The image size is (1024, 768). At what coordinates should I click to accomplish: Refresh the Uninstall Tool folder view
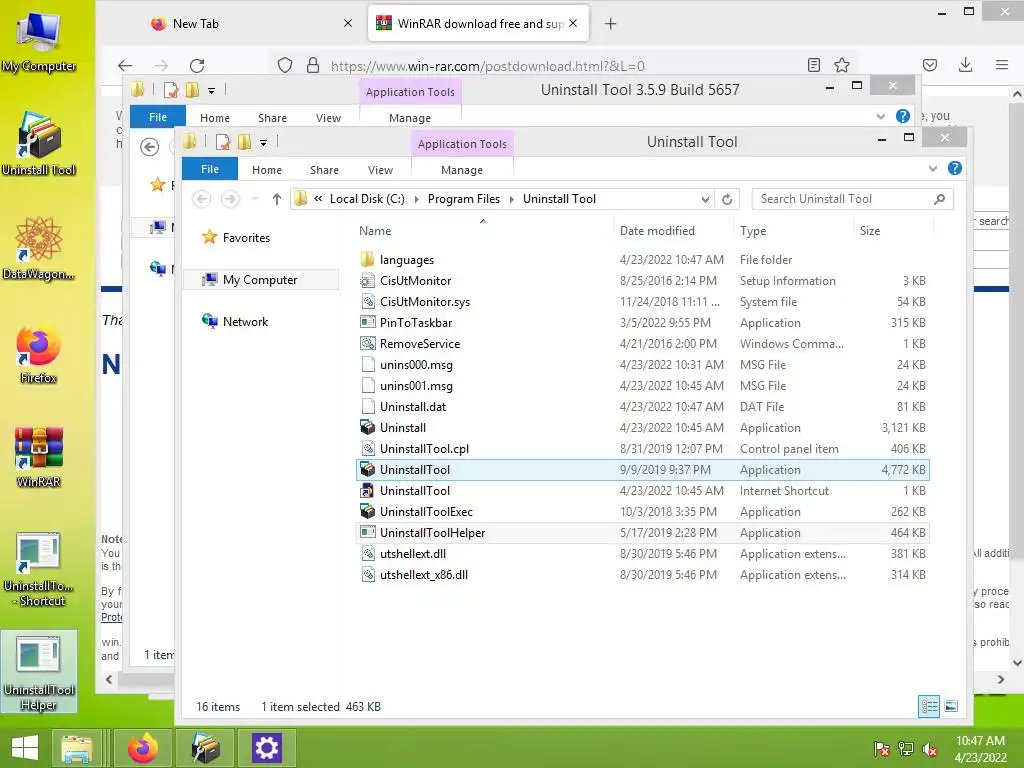tap(727, 199)
